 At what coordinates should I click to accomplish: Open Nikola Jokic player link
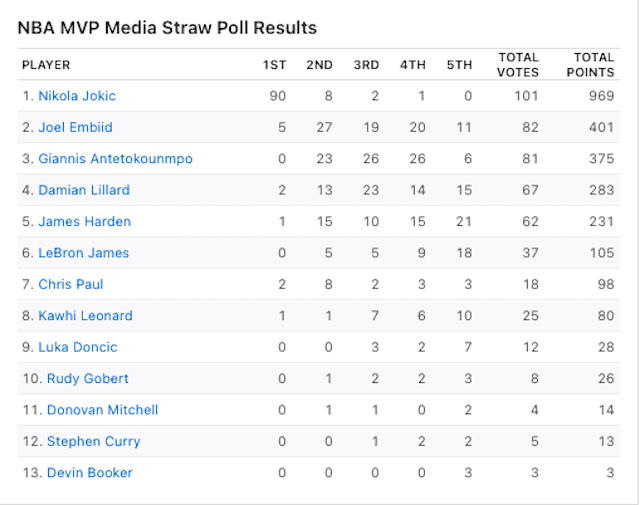[x=77, y=96]
